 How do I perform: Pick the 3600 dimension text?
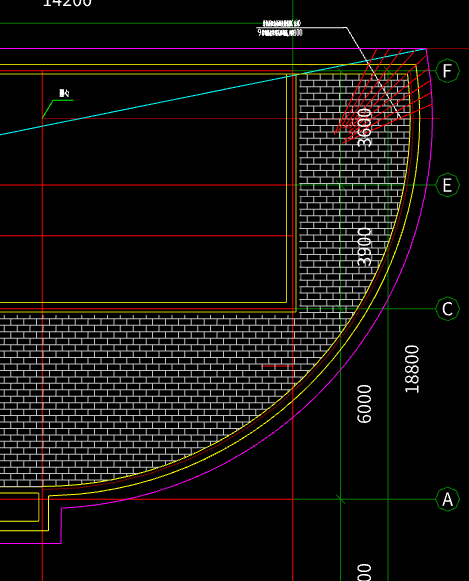tap(365, 128)
